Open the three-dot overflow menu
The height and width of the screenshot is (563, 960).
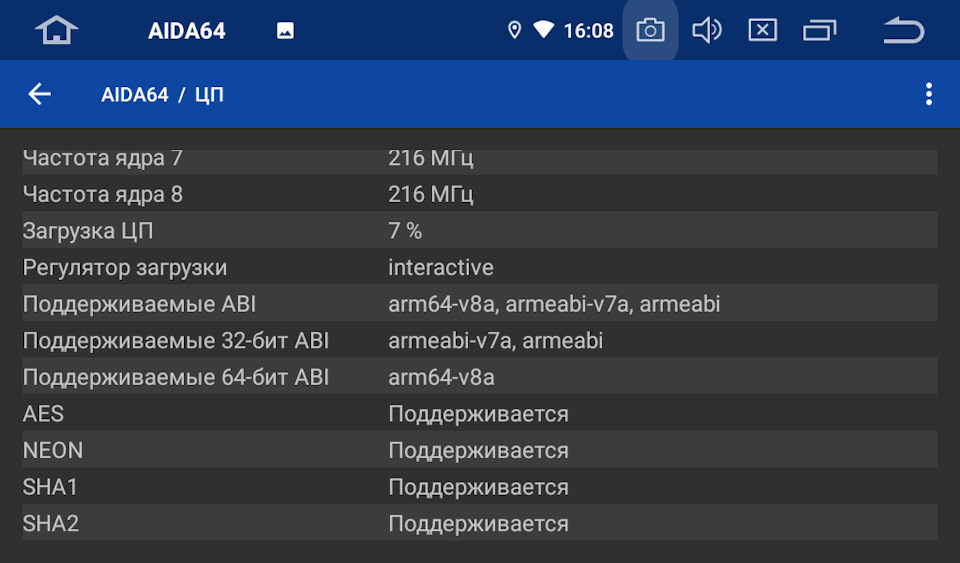coord(928,94)
